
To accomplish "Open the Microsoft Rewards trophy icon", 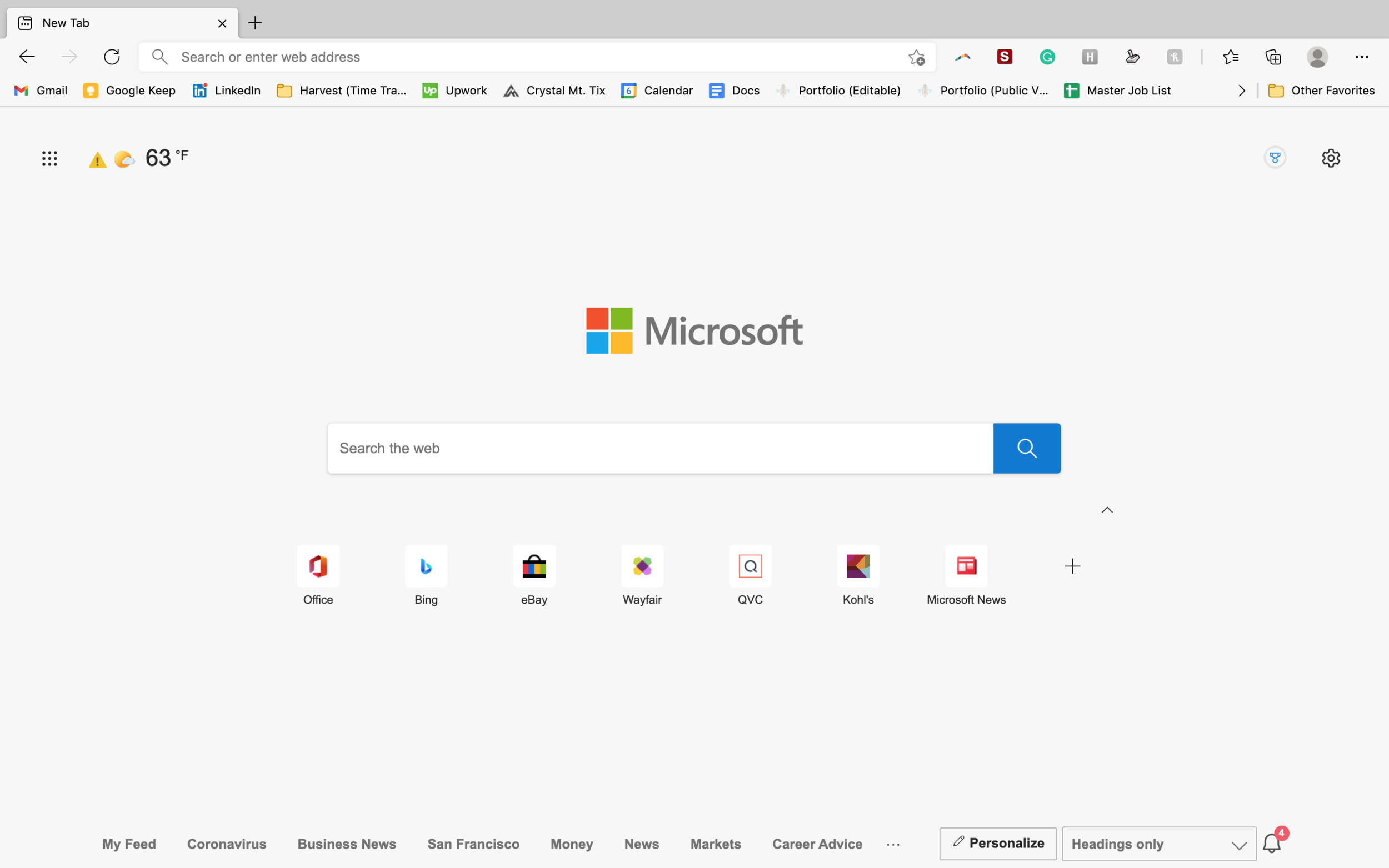I will click(1275, 158).
